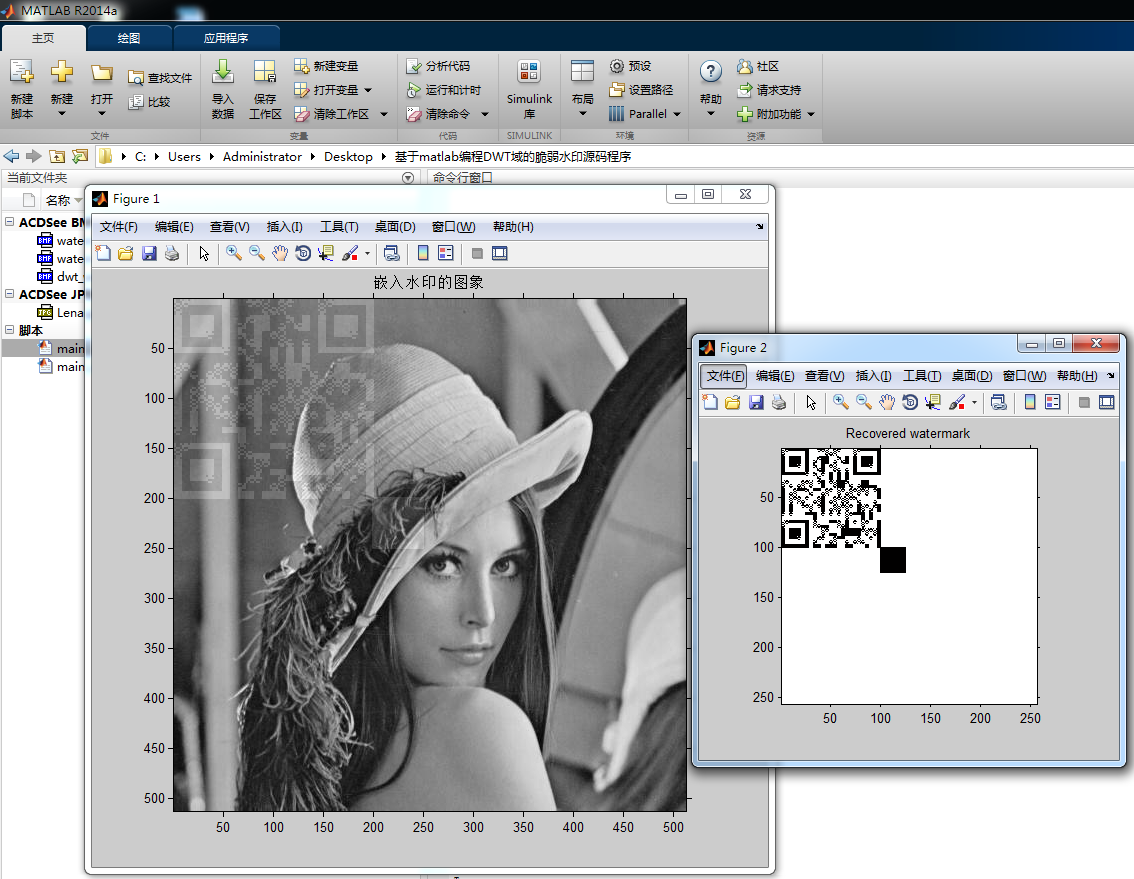Select Pan hand tool in Figure 2

[887, 402]
